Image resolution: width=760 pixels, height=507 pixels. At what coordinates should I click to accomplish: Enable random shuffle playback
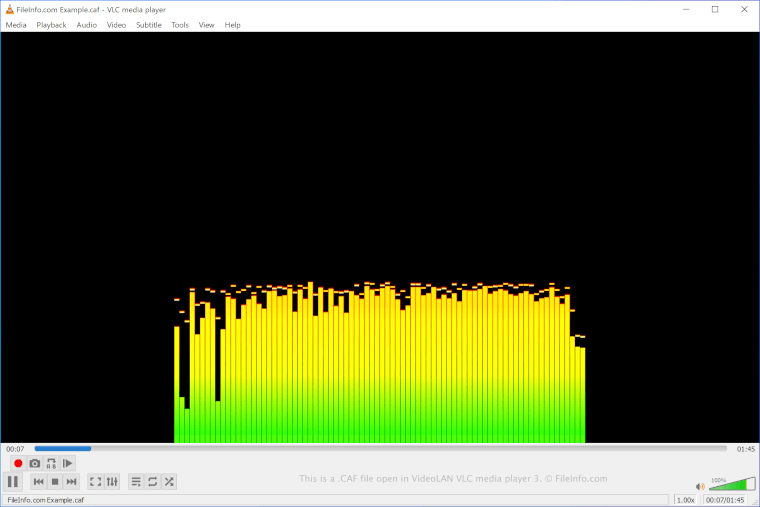click(x=169, y=482)
